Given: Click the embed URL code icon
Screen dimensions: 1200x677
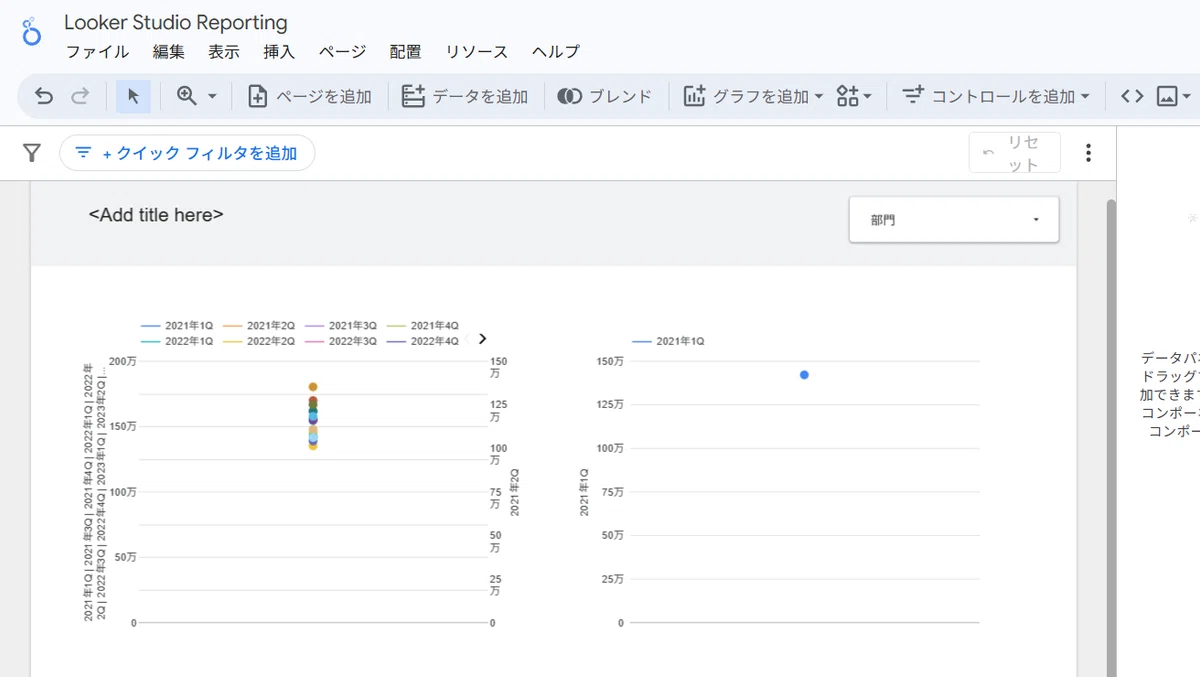Looking at the screenshot, I should click(1132, 96).
